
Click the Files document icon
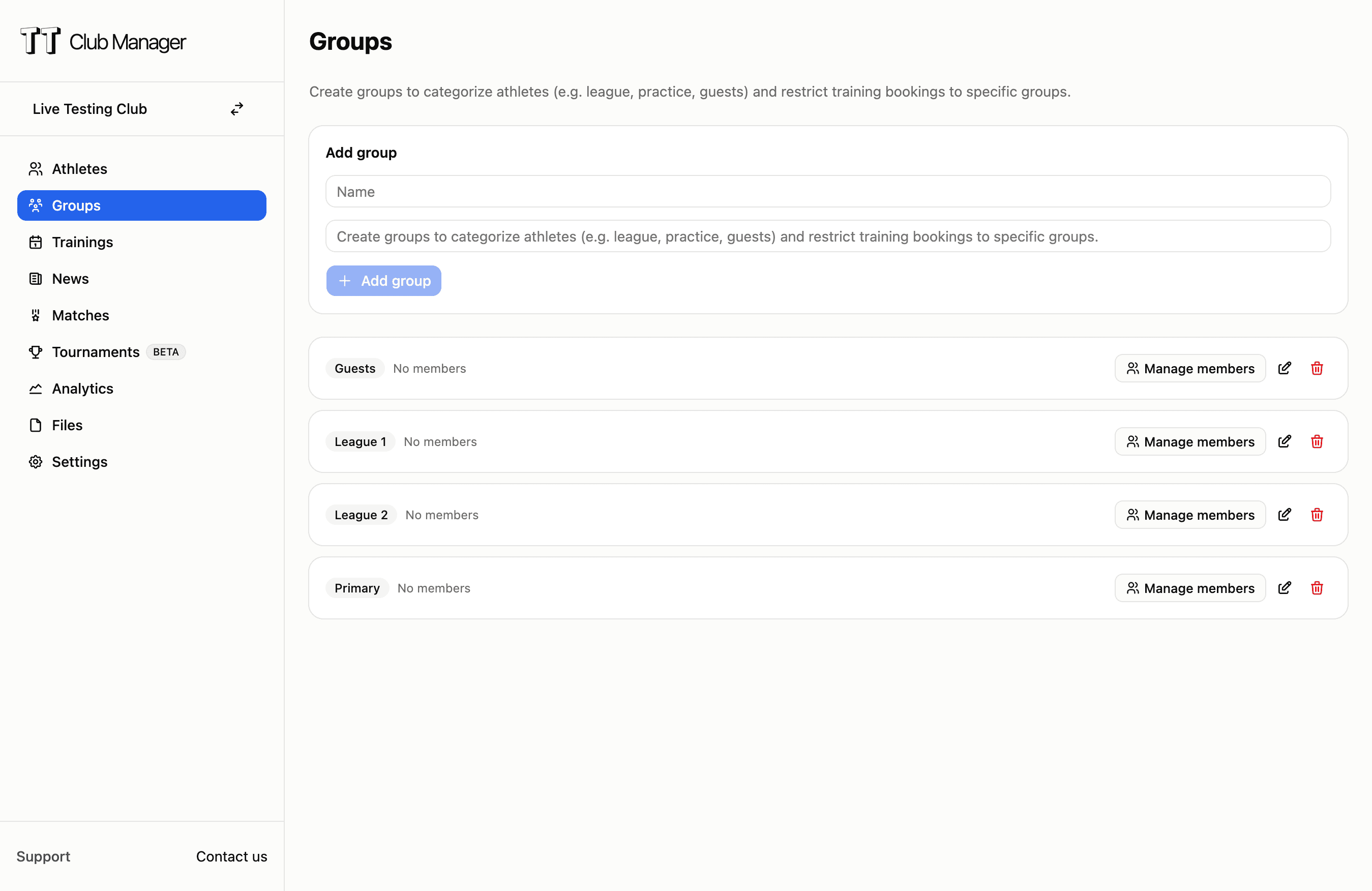pyautogui.click(x=36, y=425)
